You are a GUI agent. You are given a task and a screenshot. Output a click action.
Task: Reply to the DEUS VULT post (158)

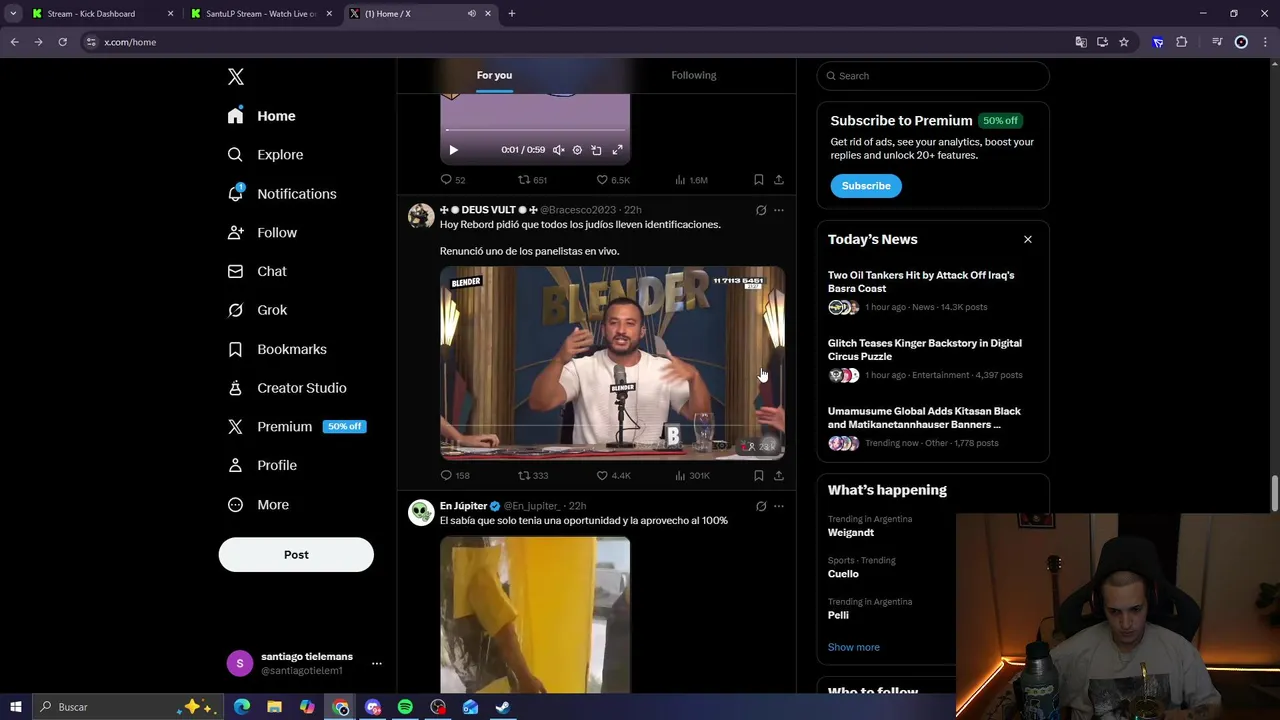(455, 476)
